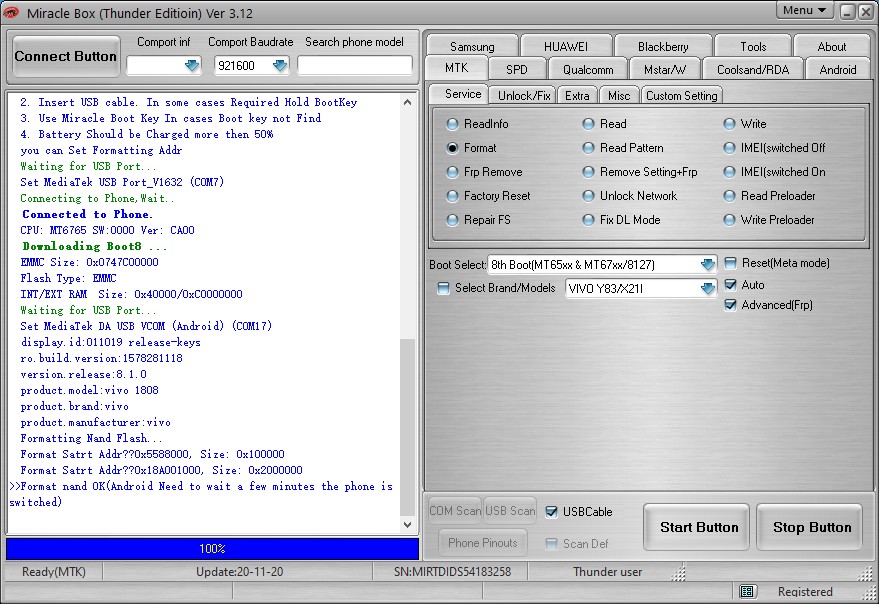Select the Qualcomm tab
The width and height of the screenshot is (879, 604).
(x=587, y=70)
